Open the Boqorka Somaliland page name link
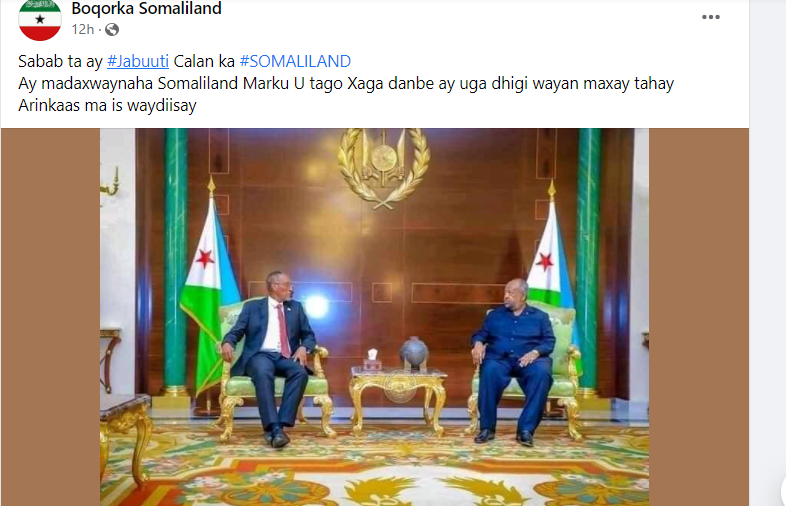The height and width of the screenshot is (506, 786). pos(146,8)
